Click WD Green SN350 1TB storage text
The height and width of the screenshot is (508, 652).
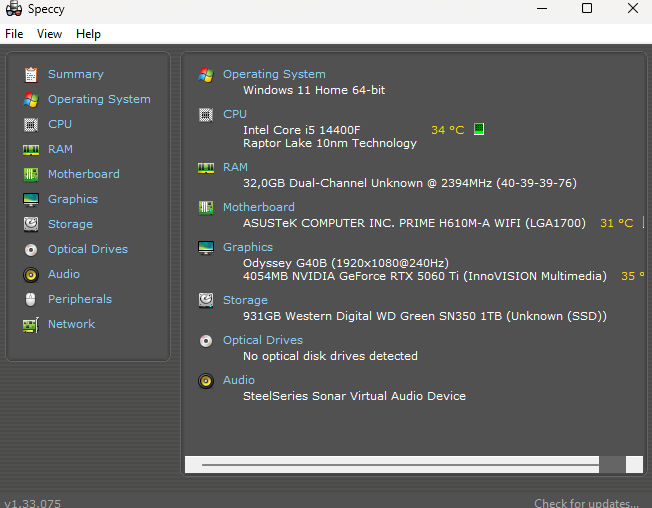pos(425,316)
